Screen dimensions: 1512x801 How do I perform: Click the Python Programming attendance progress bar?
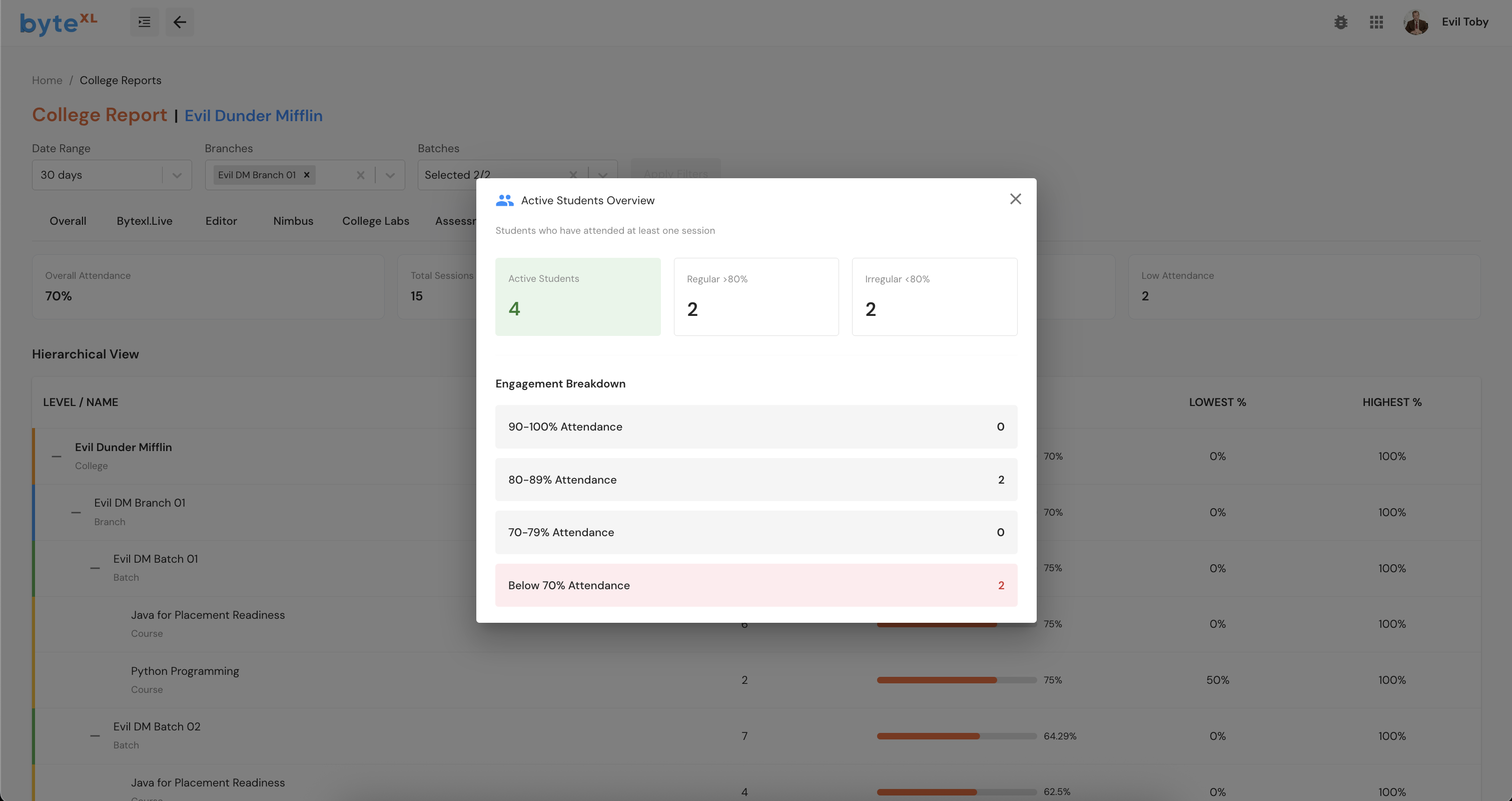point(956,680)
